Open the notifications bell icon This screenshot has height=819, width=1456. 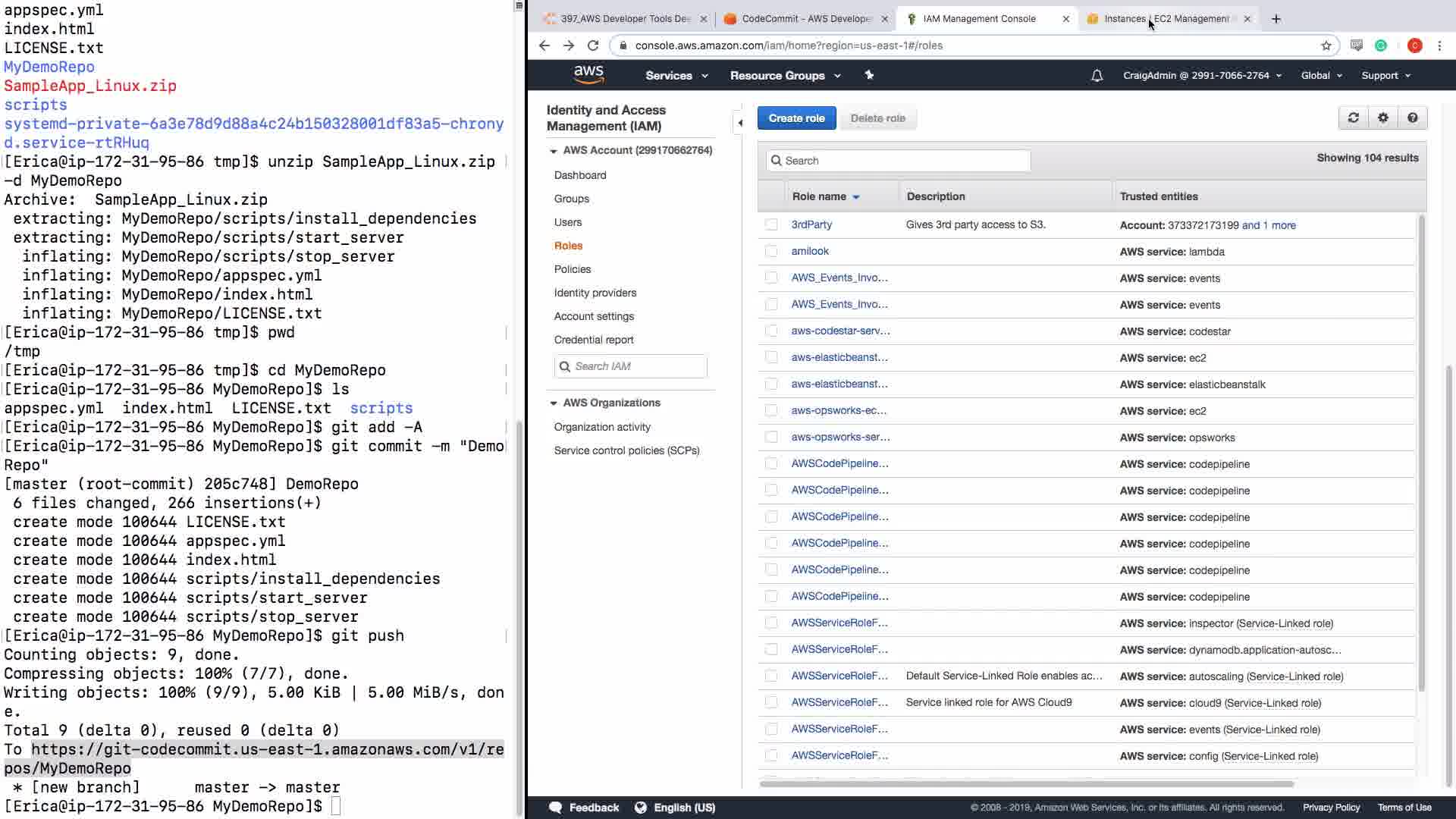(x=1097, y=76)
